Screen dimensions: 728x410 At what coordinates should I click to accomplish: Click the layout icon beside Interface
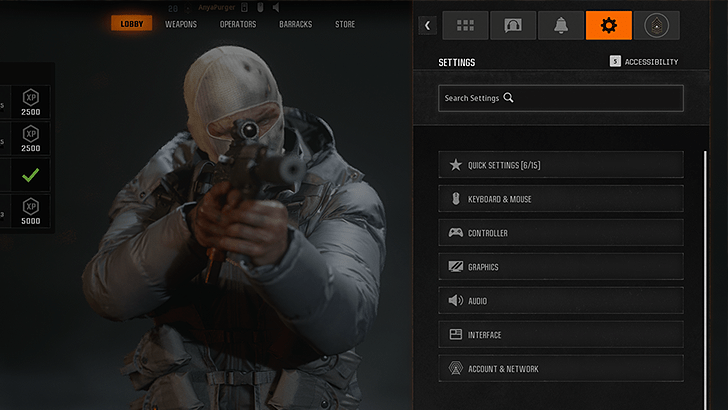point(455,334)
